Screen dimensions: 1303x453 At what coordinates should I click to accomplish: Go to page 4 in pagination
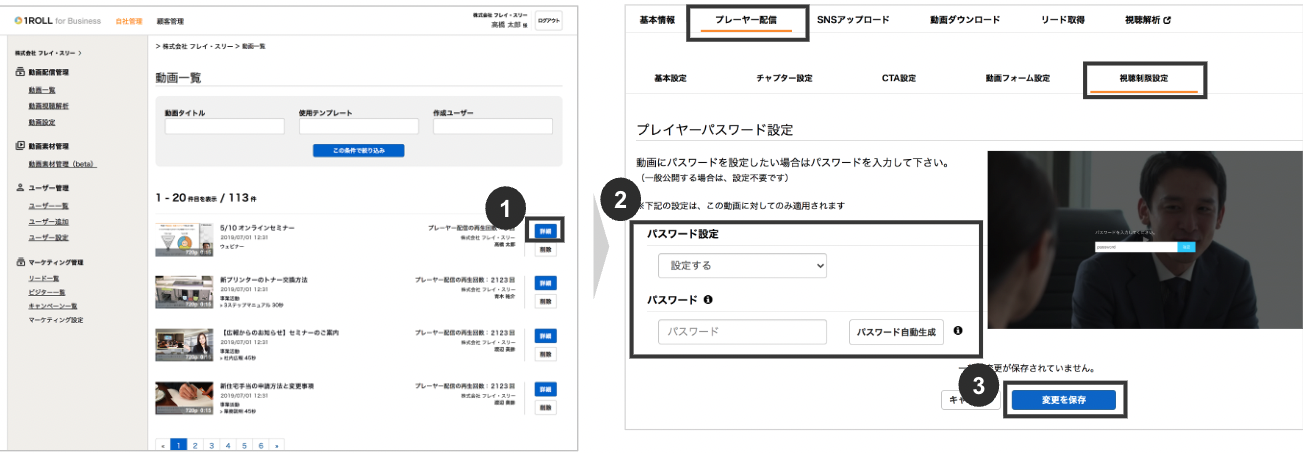click(x=228, y=444)
